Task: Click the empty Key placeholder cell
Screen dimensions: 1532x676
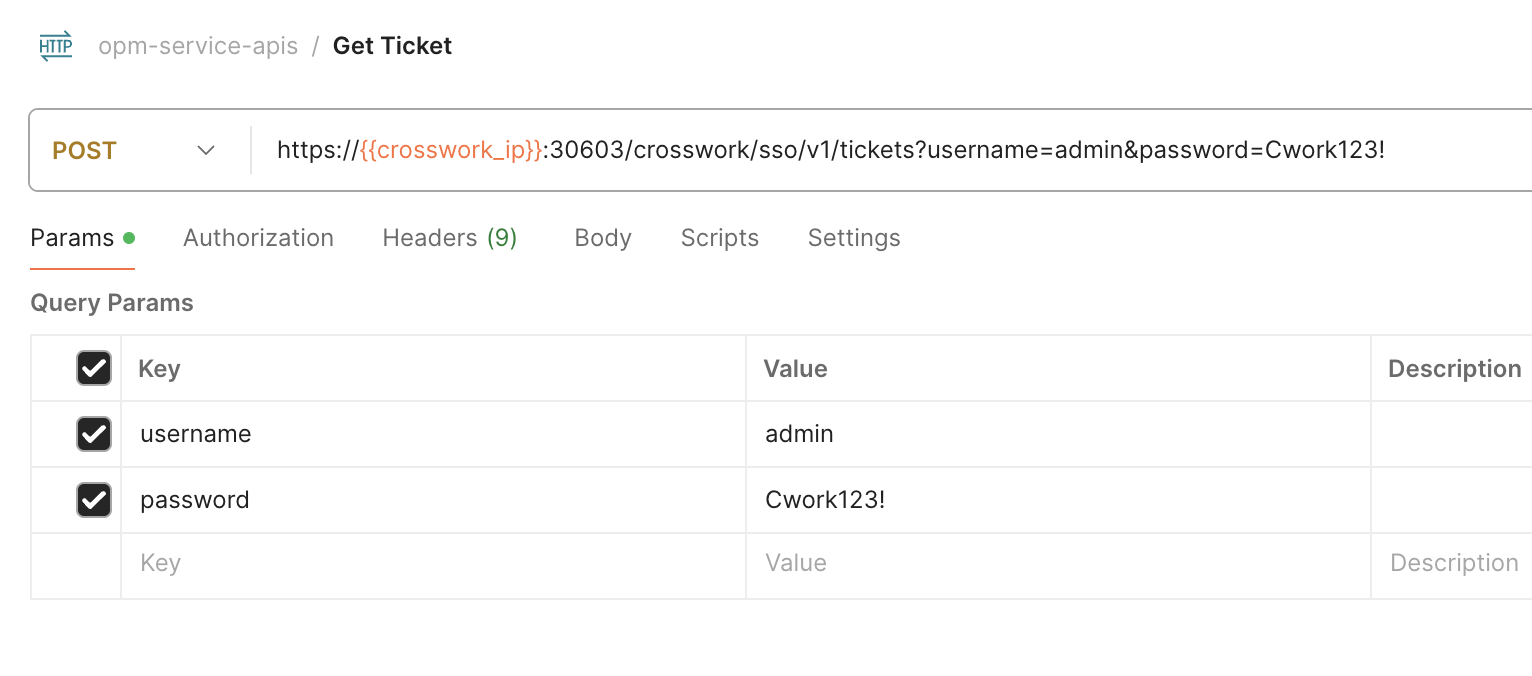Action: tap(433, 564)
